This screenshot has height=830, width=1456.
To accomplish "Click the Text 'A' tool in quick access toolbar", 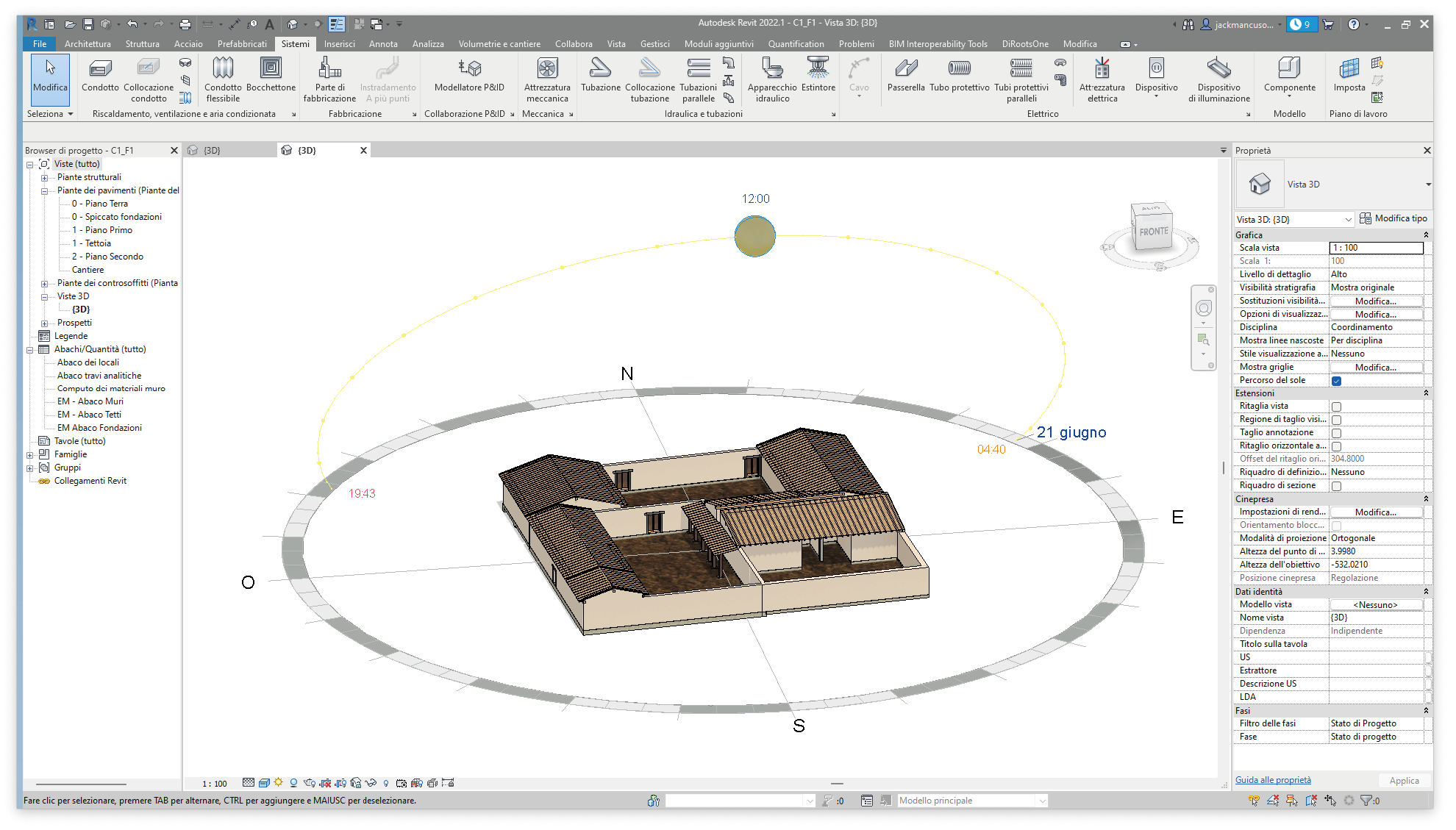I will 269,24.
